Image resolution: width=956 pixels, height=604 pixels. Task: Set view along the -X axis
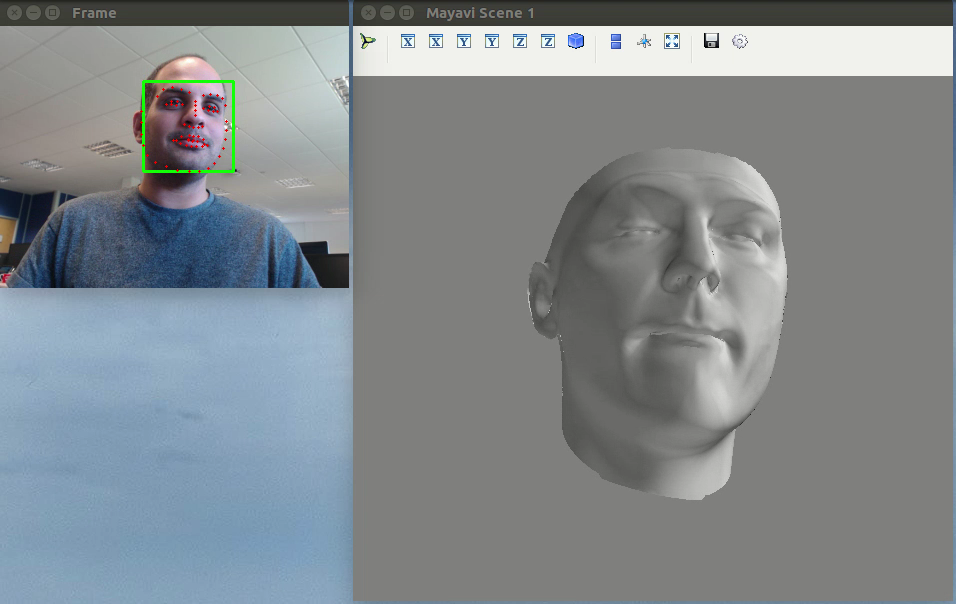click(408, 41)
